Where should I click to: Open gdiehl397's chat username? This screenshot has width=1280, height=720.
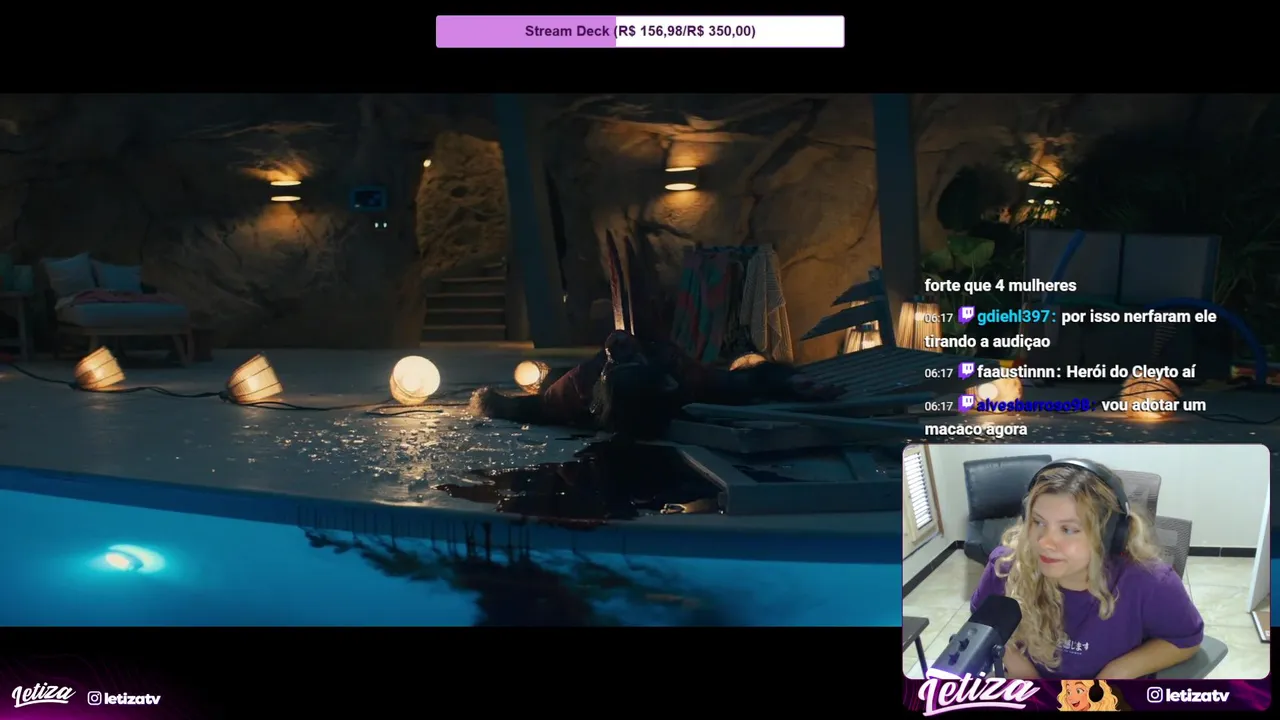[1015, 316]
